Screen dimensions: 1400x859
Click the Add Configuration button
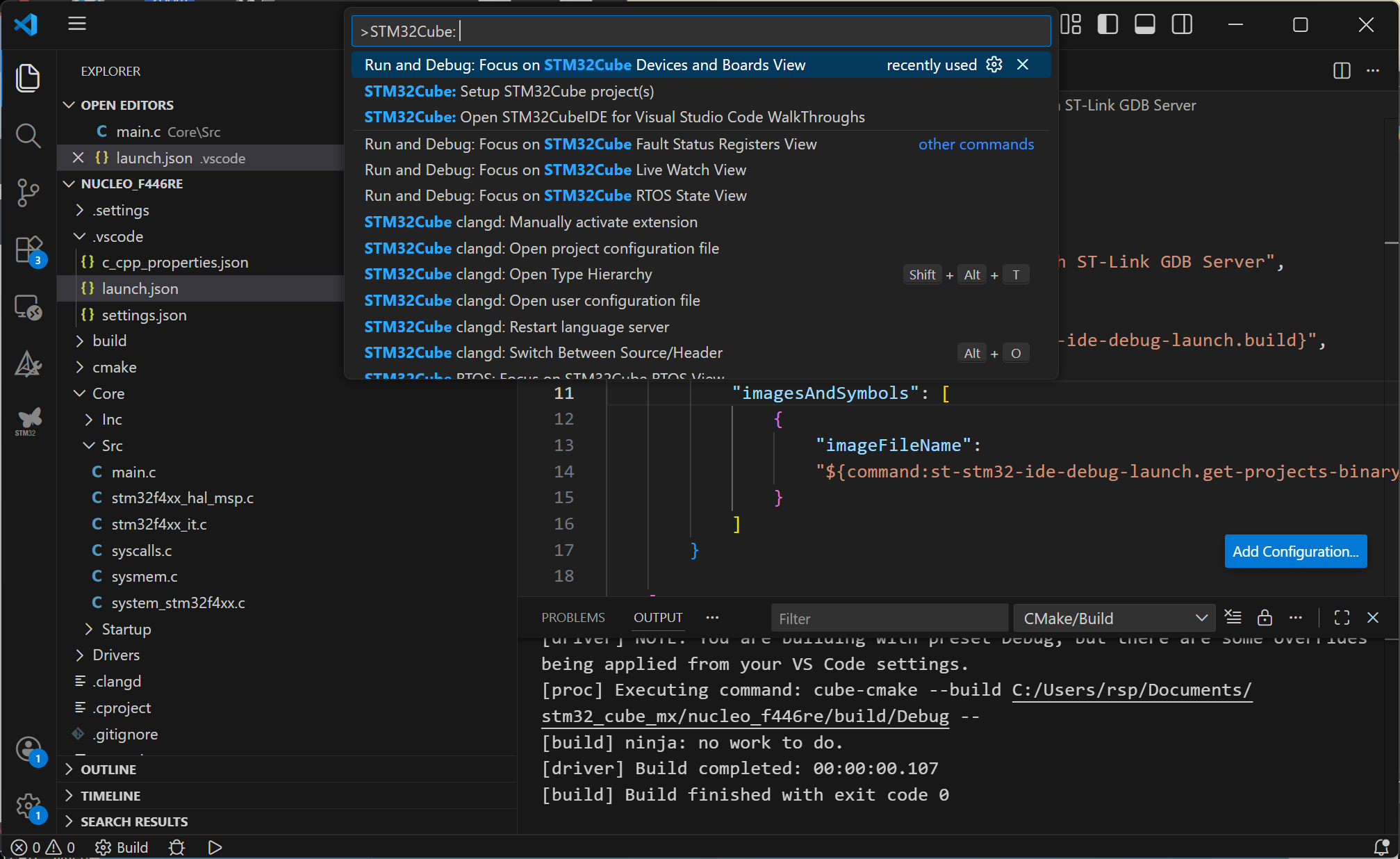click(1295, 551)
